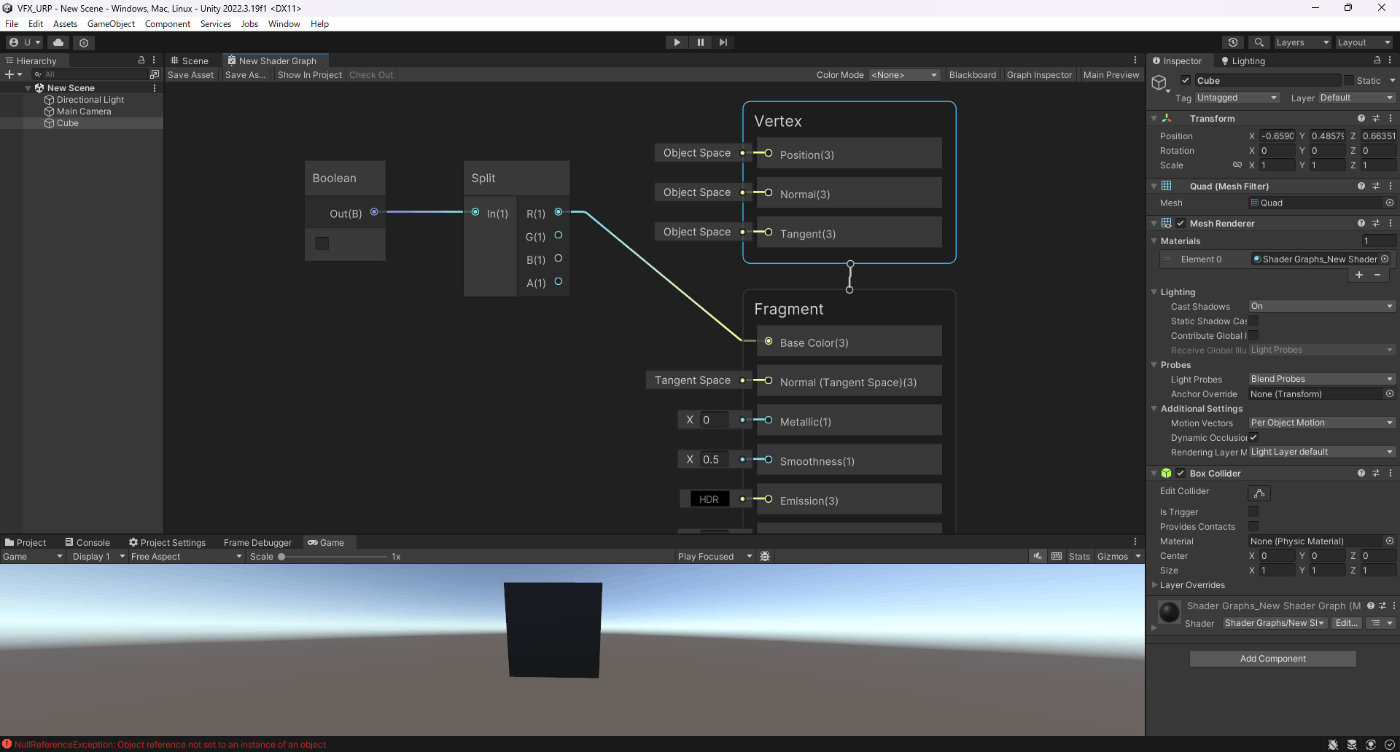Toggle the Boolean node checkbox
The image size is (1400, 752).
point(322,243)
